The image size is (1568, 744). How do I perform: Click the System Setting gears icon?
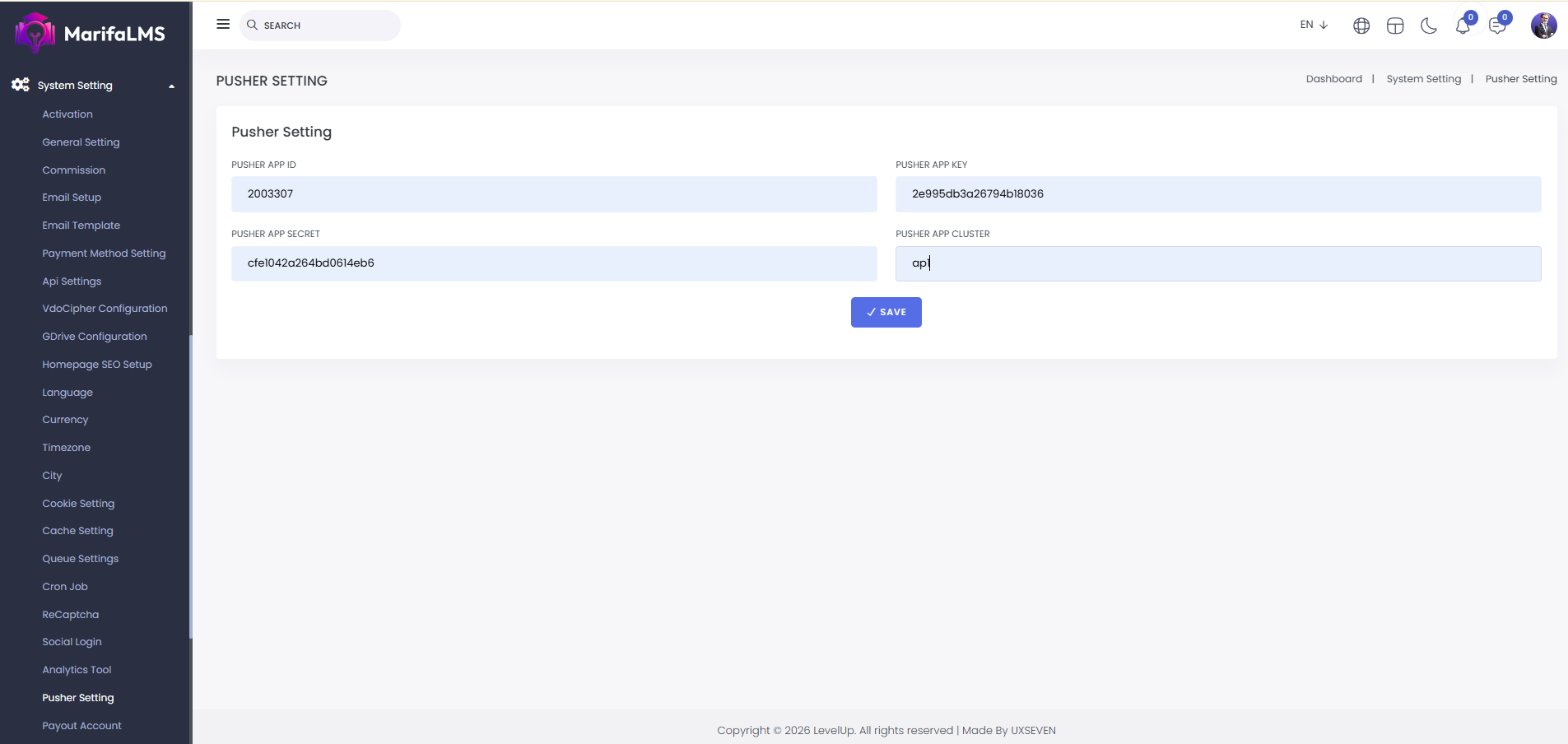(x=21, y=85)
